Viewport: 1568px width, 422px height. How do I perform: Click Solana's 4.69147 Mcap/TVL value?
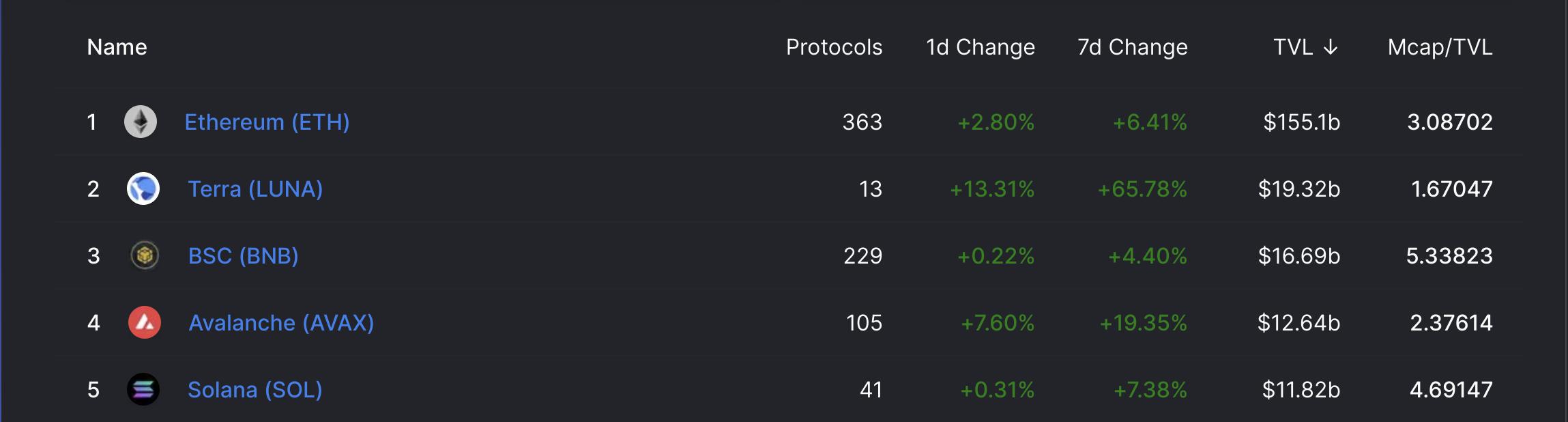1451,390
